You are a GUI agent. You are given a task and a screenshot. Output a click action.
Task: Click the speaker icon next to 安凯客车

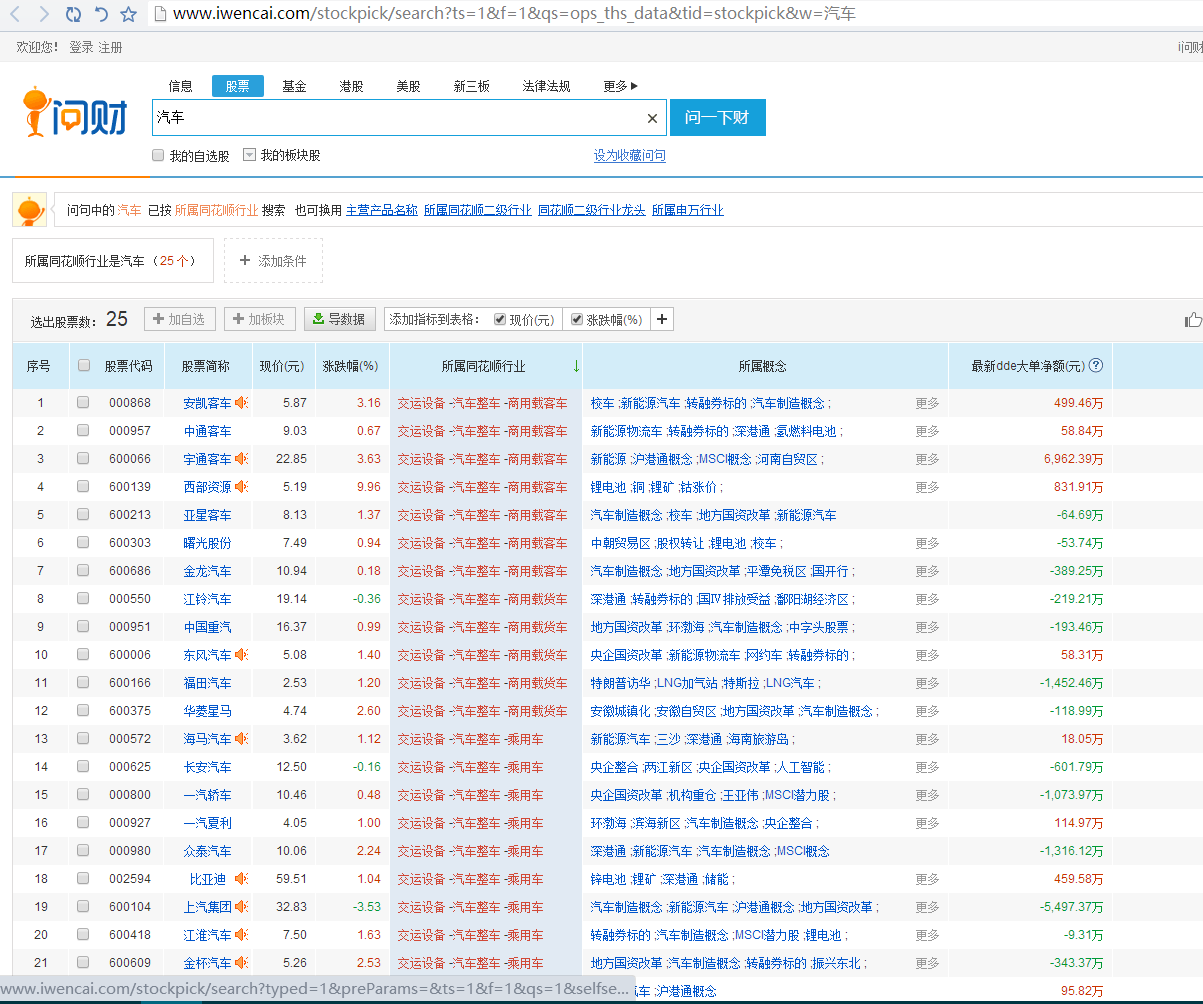tap(241, 403)
